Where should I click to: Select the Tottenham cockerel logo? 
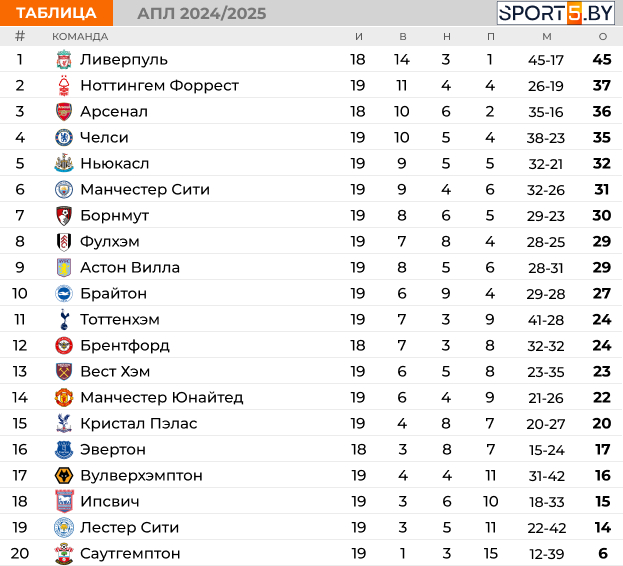(x=64, y=319)
